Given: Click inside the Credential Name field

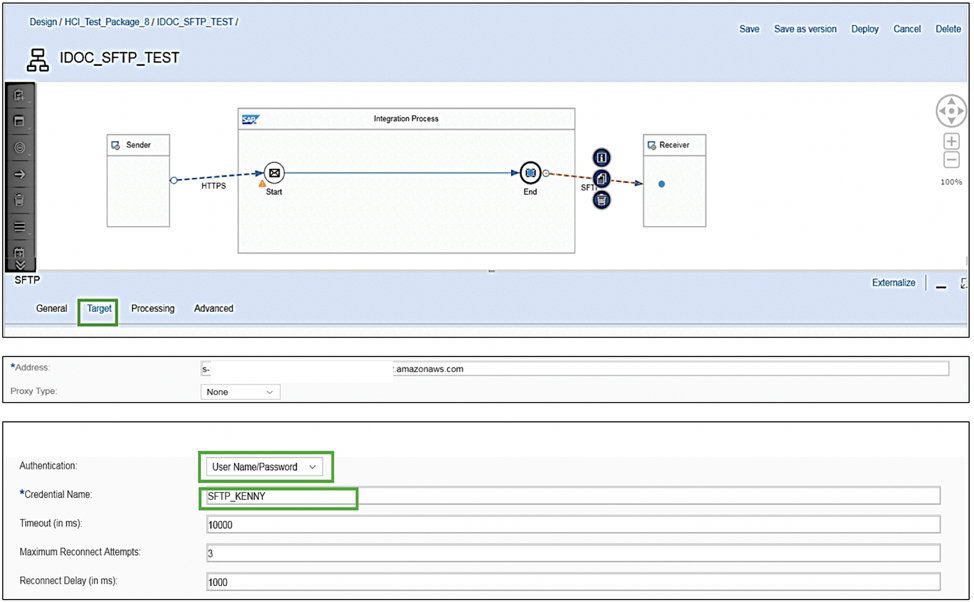Looking at the screenshot, I should [x=500, y=496].
